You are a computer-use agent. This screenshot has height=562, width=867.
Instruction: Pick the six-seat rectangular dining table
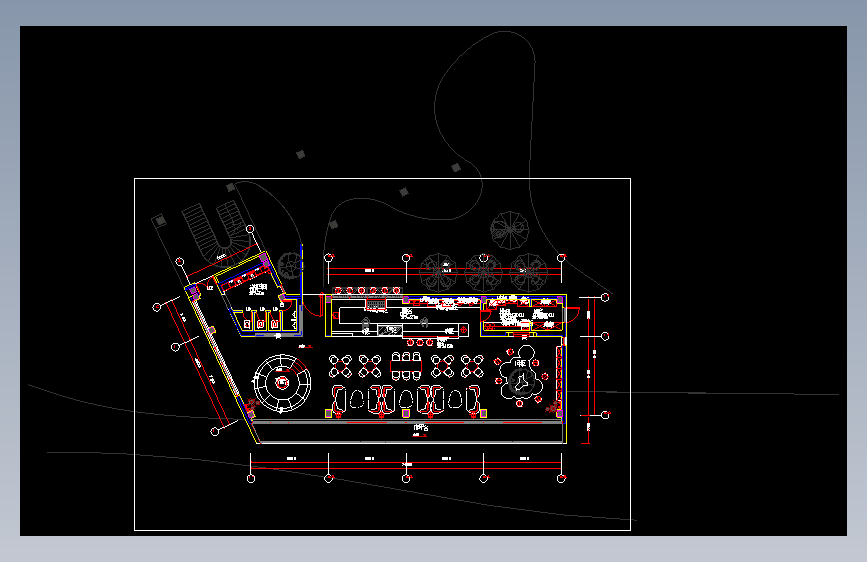(x=406, y=366)
